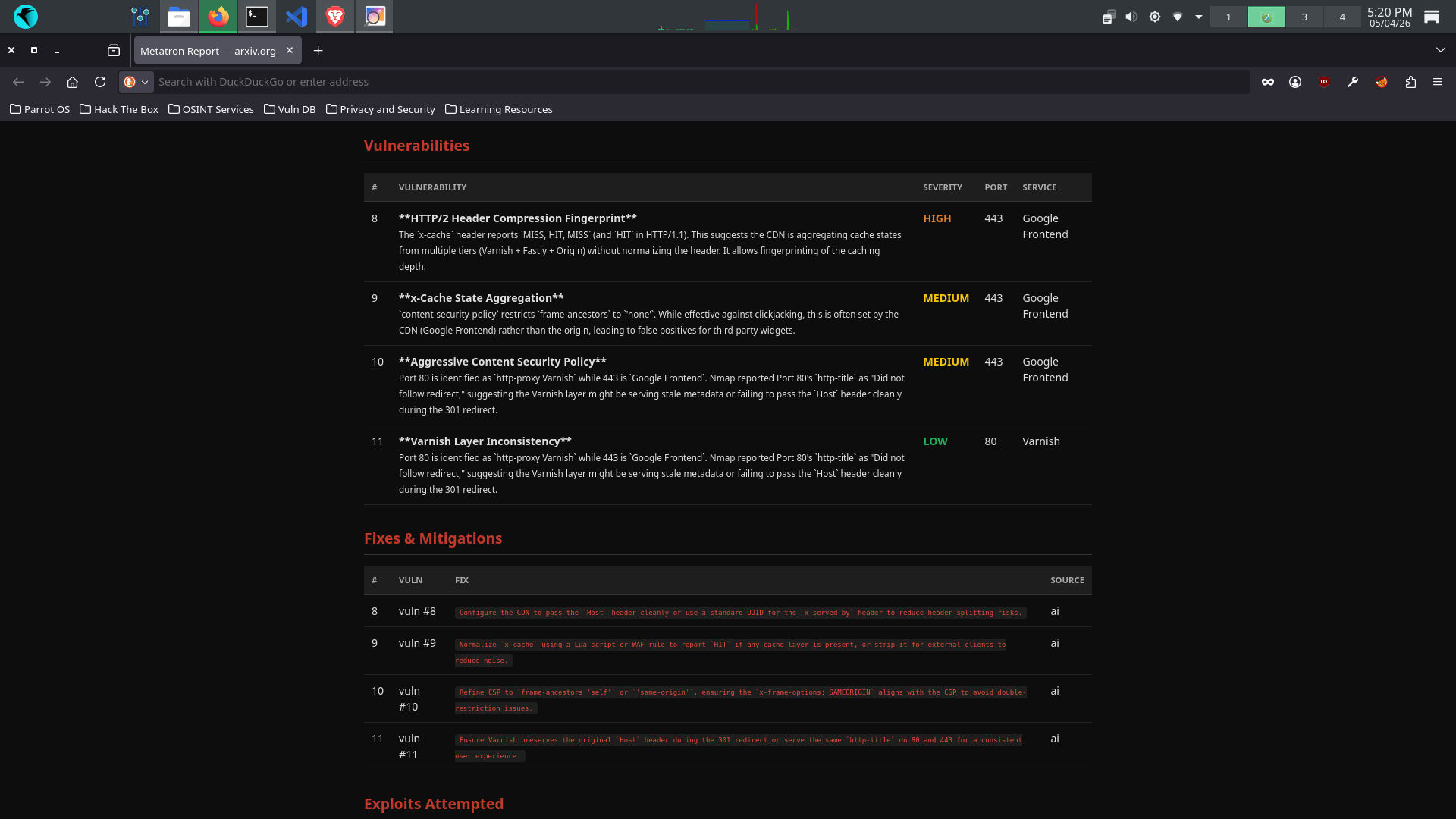
Task: Launch Brave browser from the taskbar
Action: pyautogui.click(x=334, y=16)
